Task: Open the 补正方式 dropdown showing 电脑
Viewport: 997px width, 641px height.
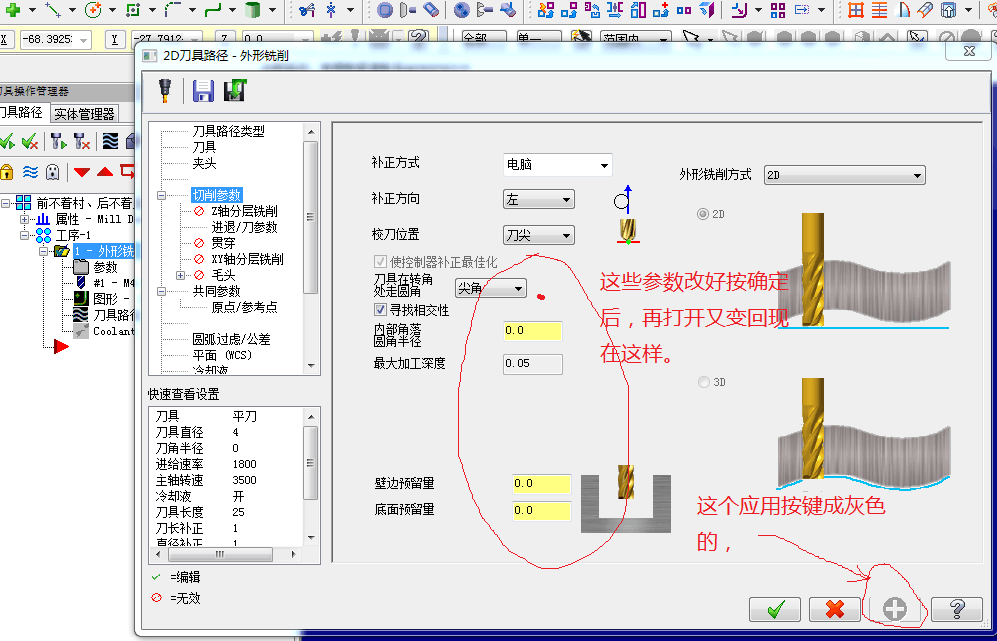Action: (558, 165)
